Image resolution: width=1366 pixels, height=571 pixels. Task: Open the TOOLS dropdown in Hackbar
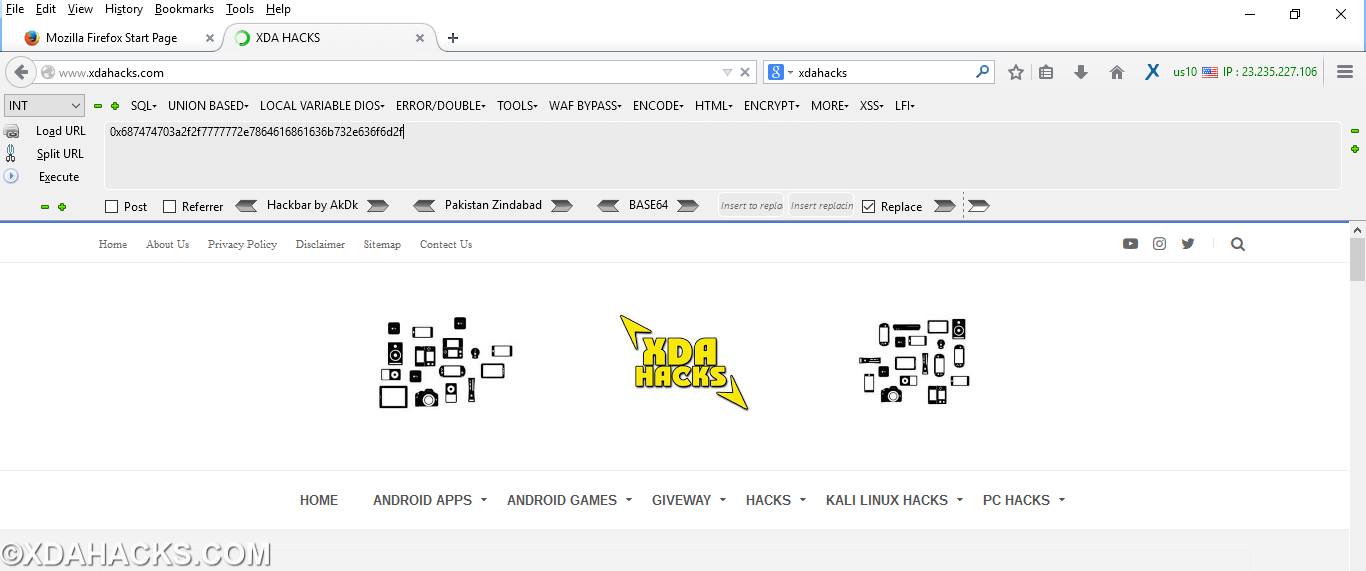(x=517, y=106)
